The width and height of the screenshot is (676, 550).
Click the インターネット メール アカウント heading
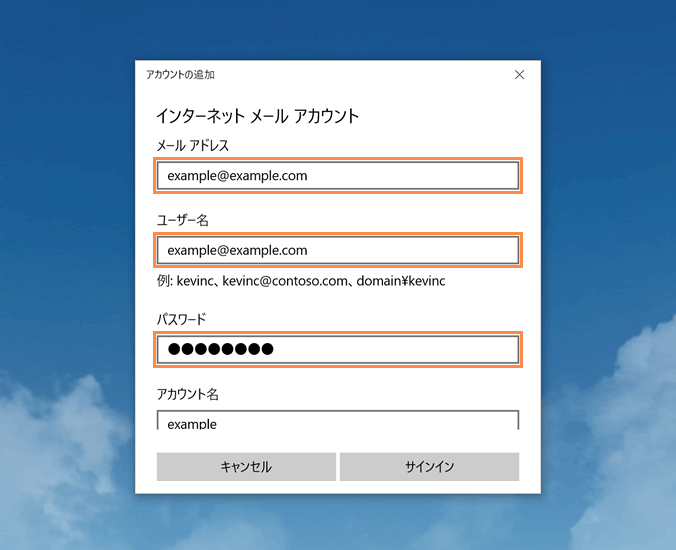click(257, 116)
